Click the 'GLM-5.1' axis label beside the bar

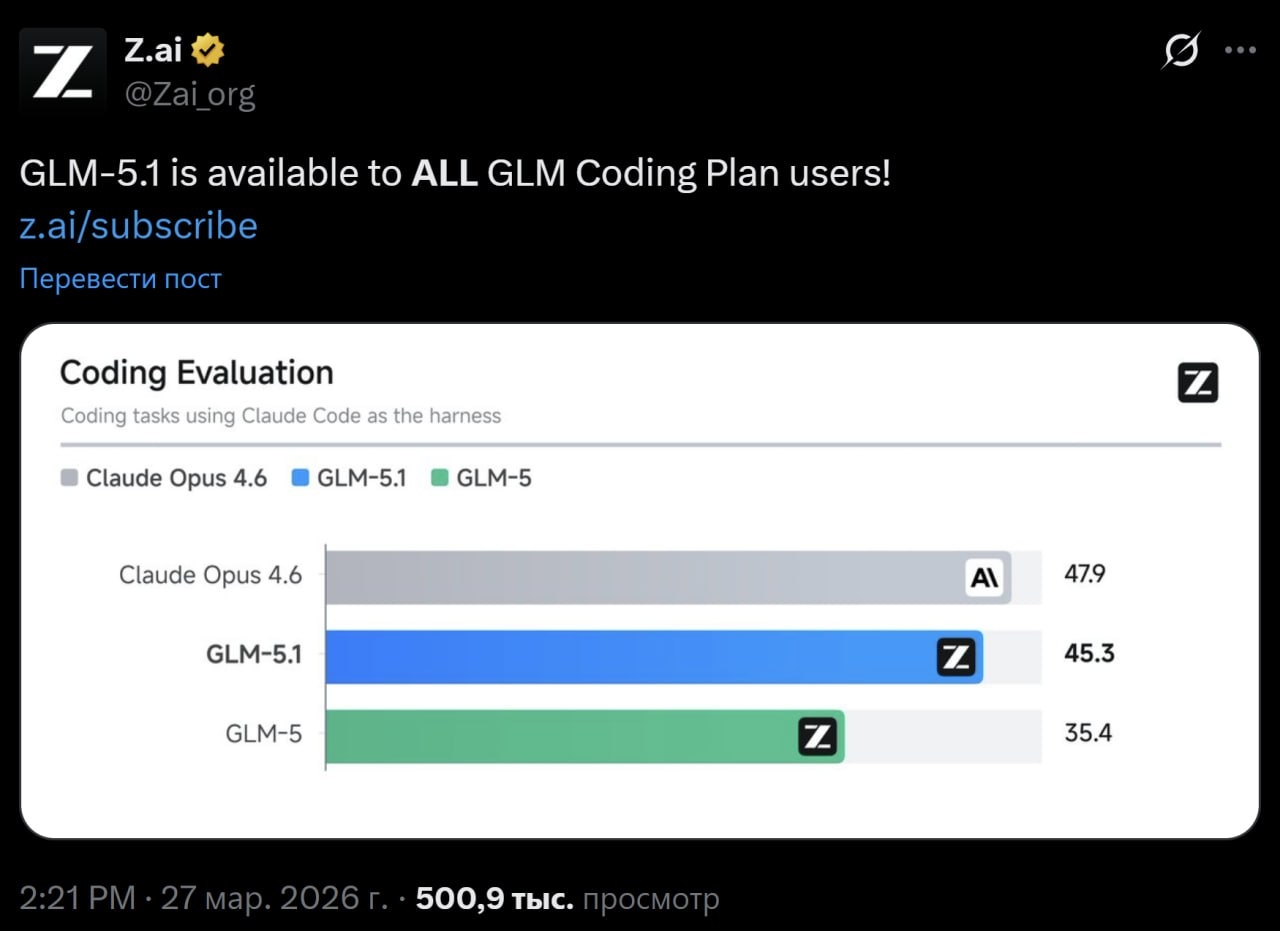pyautogui.click(x=253, y=654)
